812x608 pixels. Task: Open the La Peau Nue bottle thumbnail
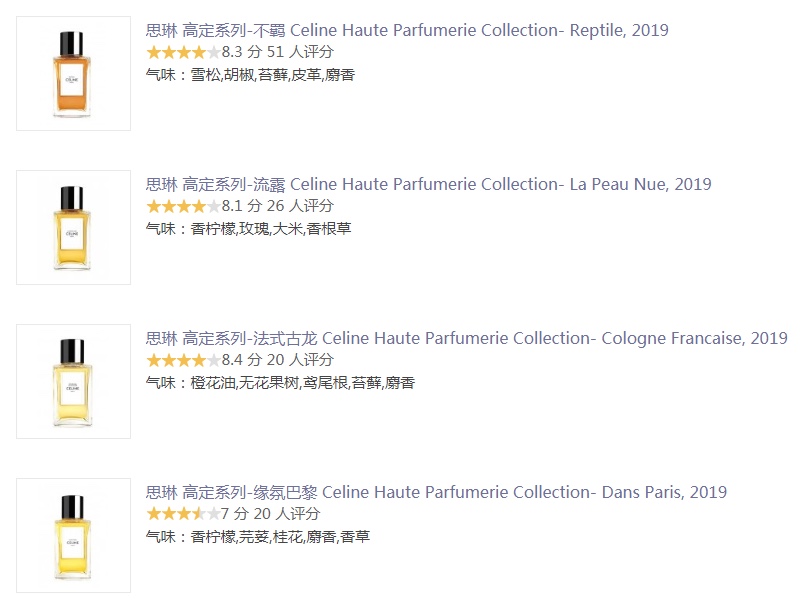point(74,227)
